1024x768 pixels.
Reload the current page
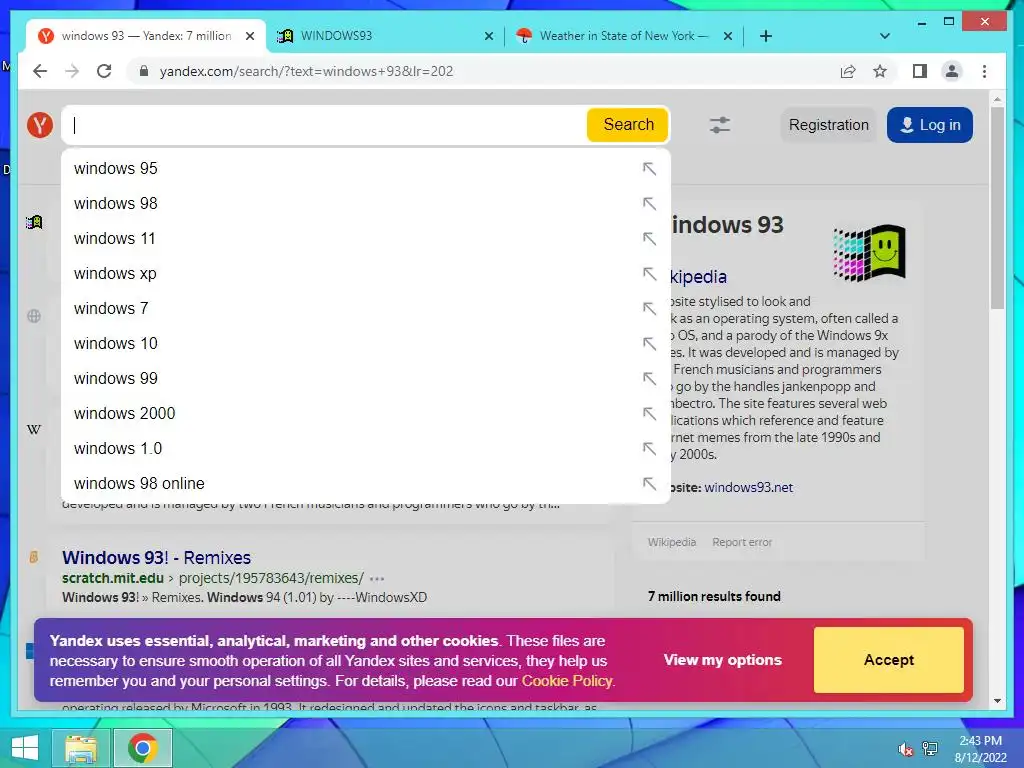(104, 71)
